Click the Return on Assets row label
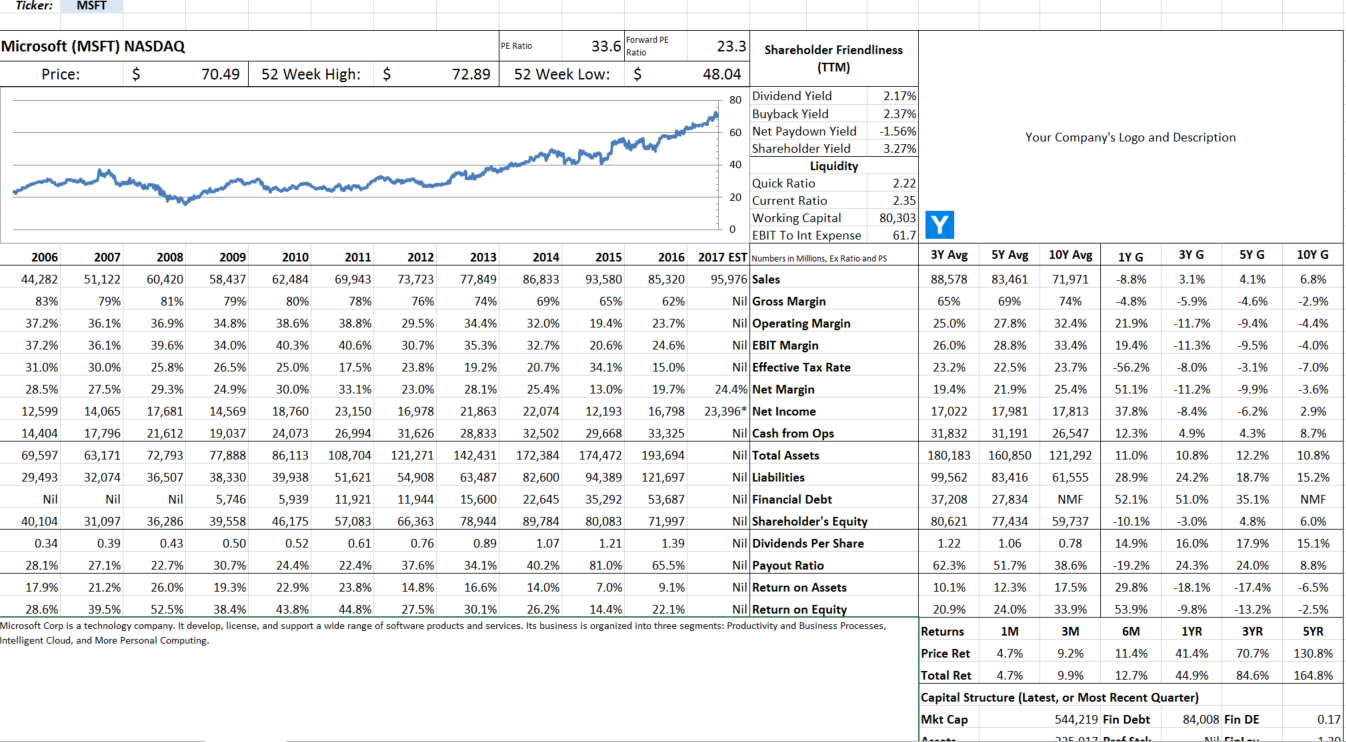 pyautogui.click(x=799, y=588)
